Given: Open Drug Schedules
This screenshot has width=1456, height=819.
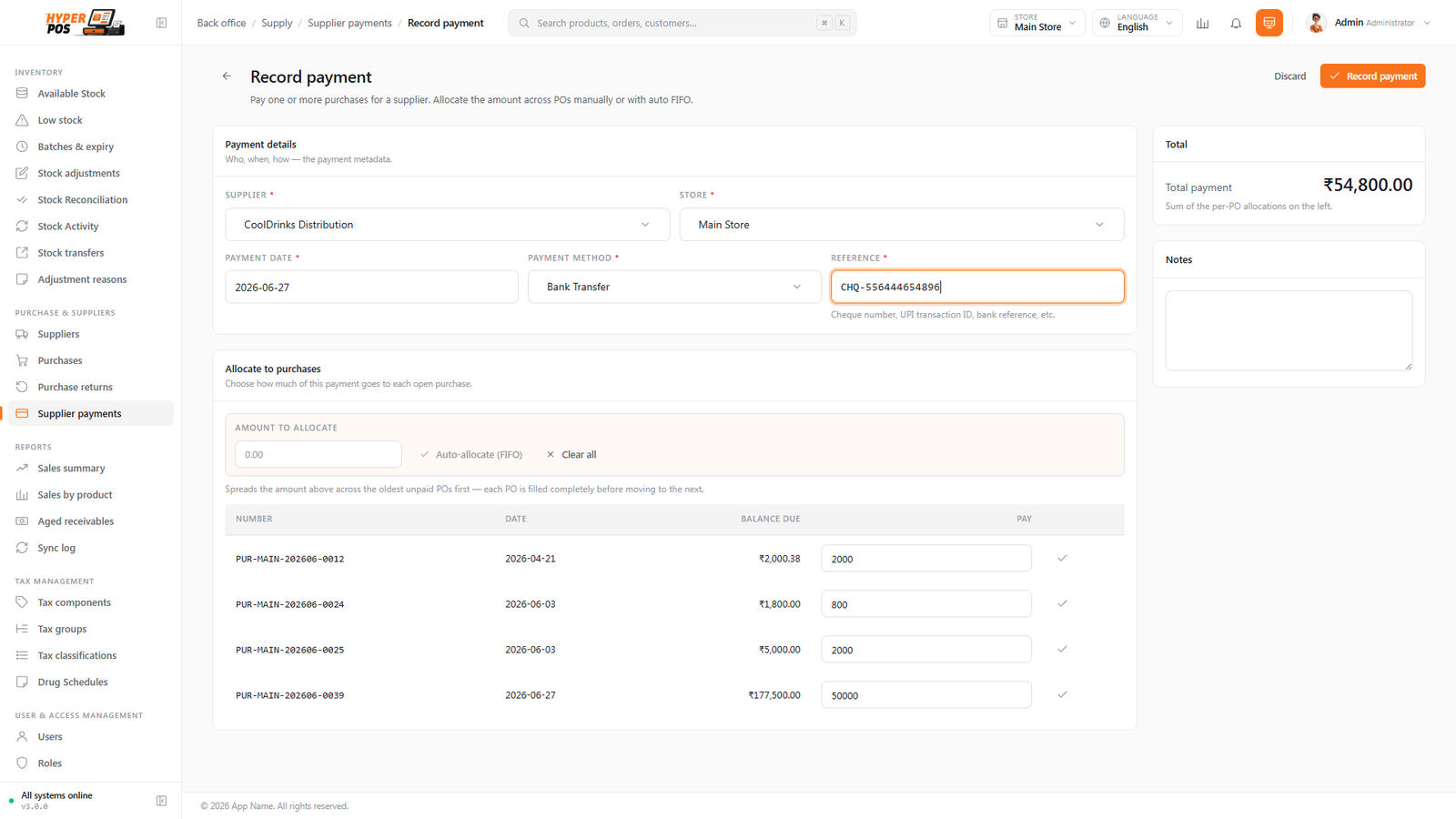Looking at the screenshot, I should pos(90,682).
